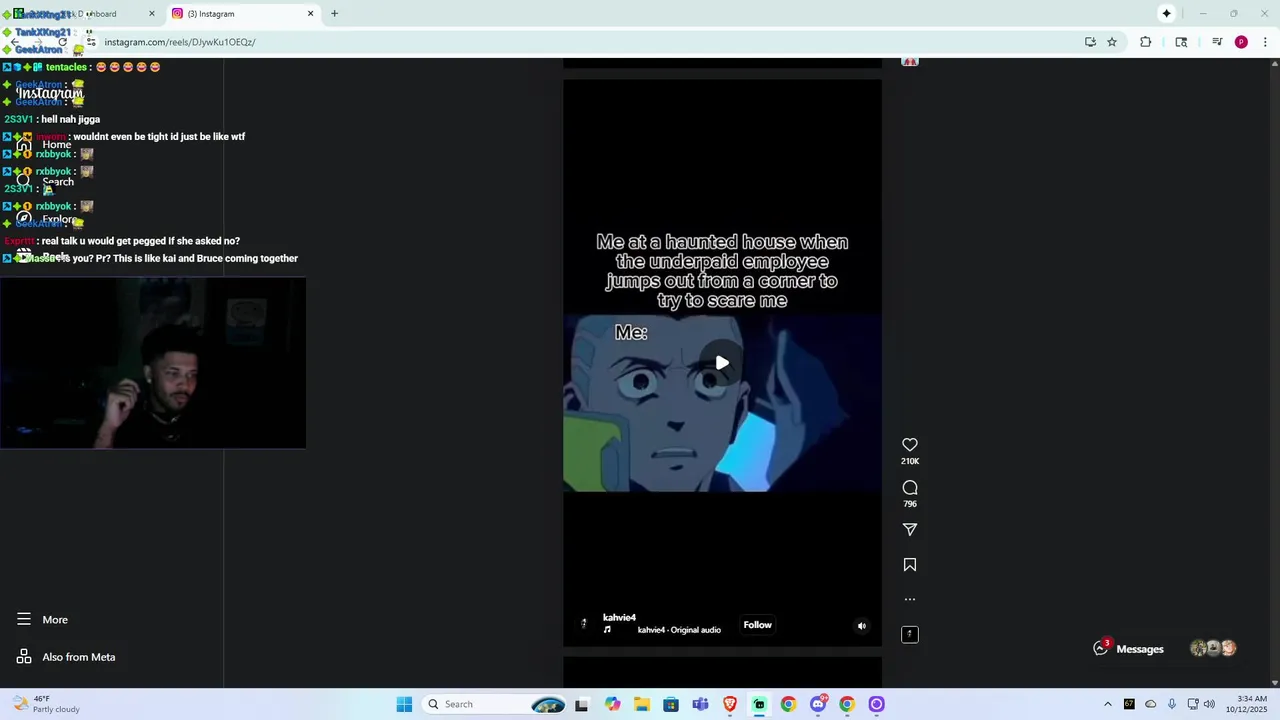Open network settings icon in system tray
Screen dimensions: 1280x720
1192,704
